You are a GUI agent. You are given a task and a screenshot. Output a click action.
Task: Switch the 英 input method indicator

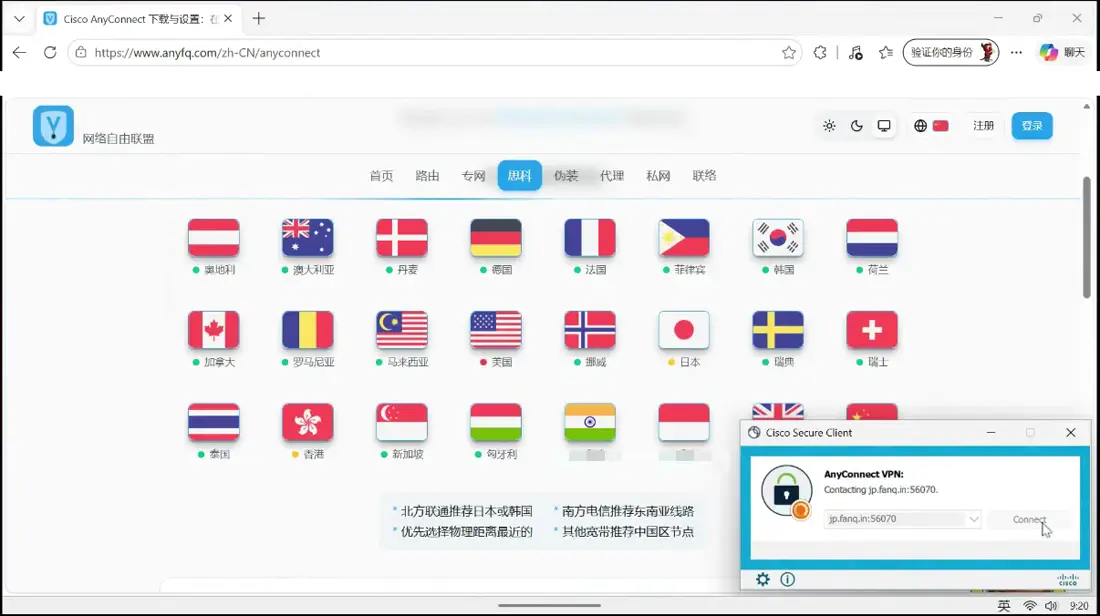(x=1004, y=605)
